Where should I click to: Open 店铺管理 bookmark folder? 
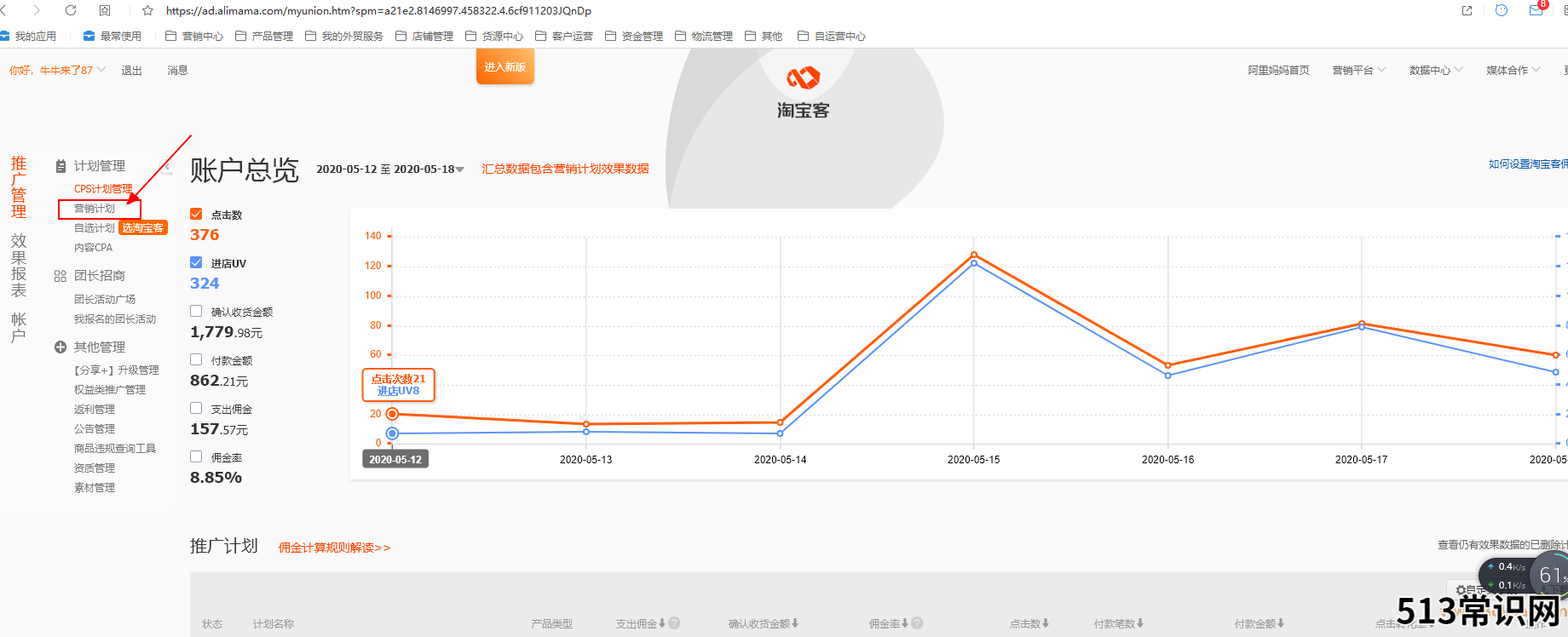point(424,36)
